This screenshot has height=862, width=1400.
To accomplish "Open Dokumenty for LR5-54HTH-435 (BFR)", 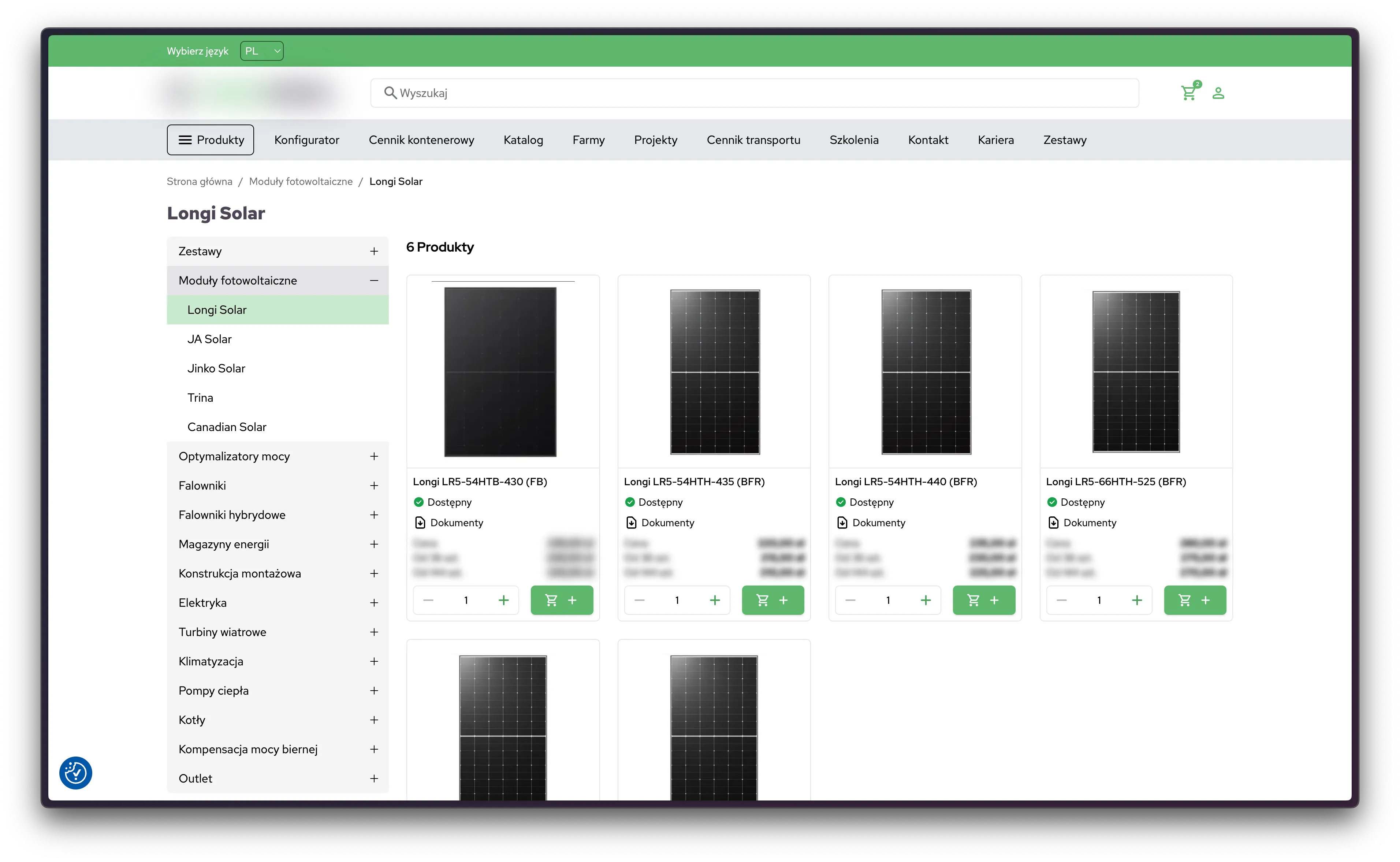I will click(660, 523).
